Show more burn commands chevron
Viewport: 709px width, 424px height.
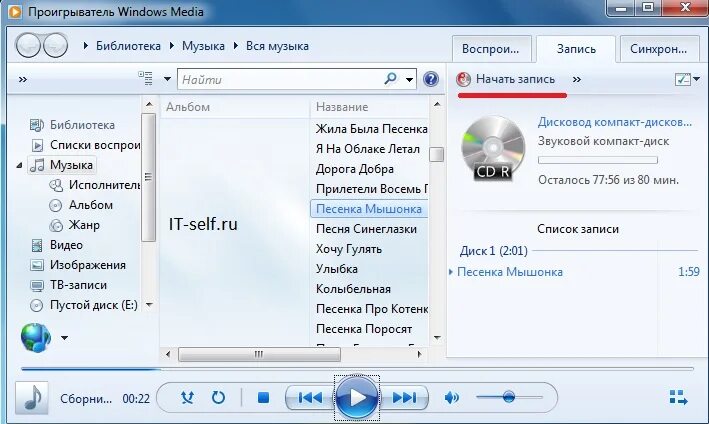(x=577, y=80)
